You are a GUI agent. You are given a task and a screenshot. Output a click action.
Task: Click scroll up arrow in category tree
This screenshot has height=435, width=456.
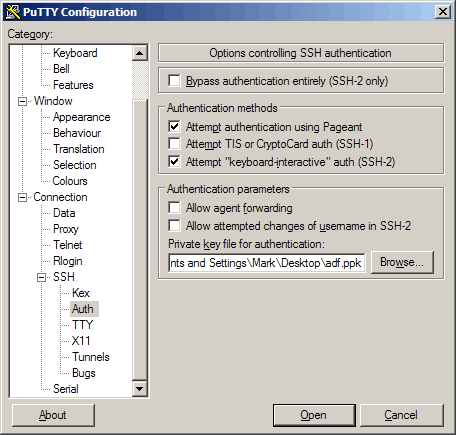click(x=140, y=53)
